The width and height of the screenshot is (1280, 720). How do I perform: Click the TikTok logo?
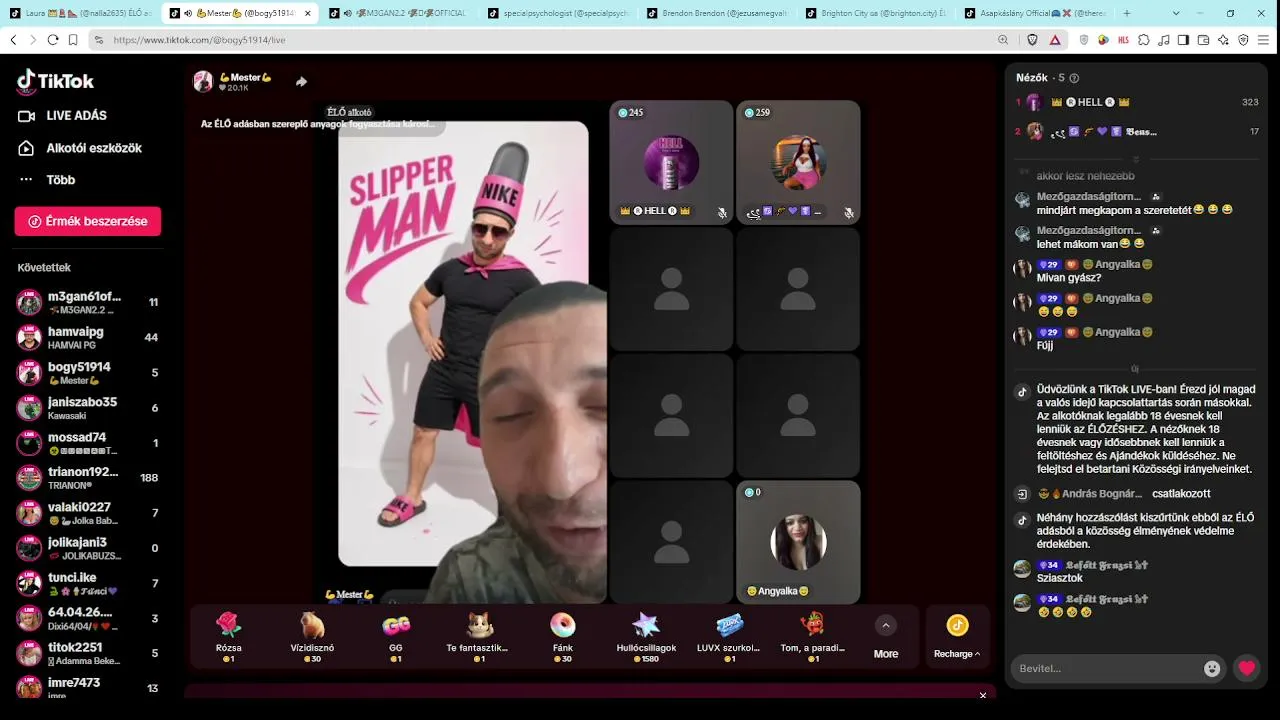pos(56,81)
